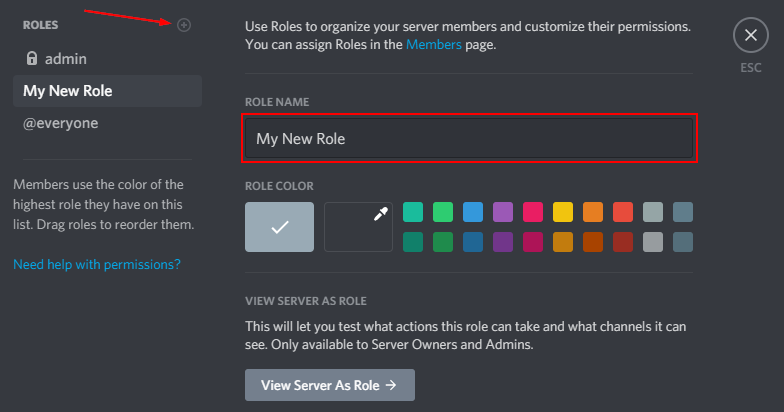Click the View Server As Role button
The height and width of the screenshot is (412, 784).
[x=330, y=385]
